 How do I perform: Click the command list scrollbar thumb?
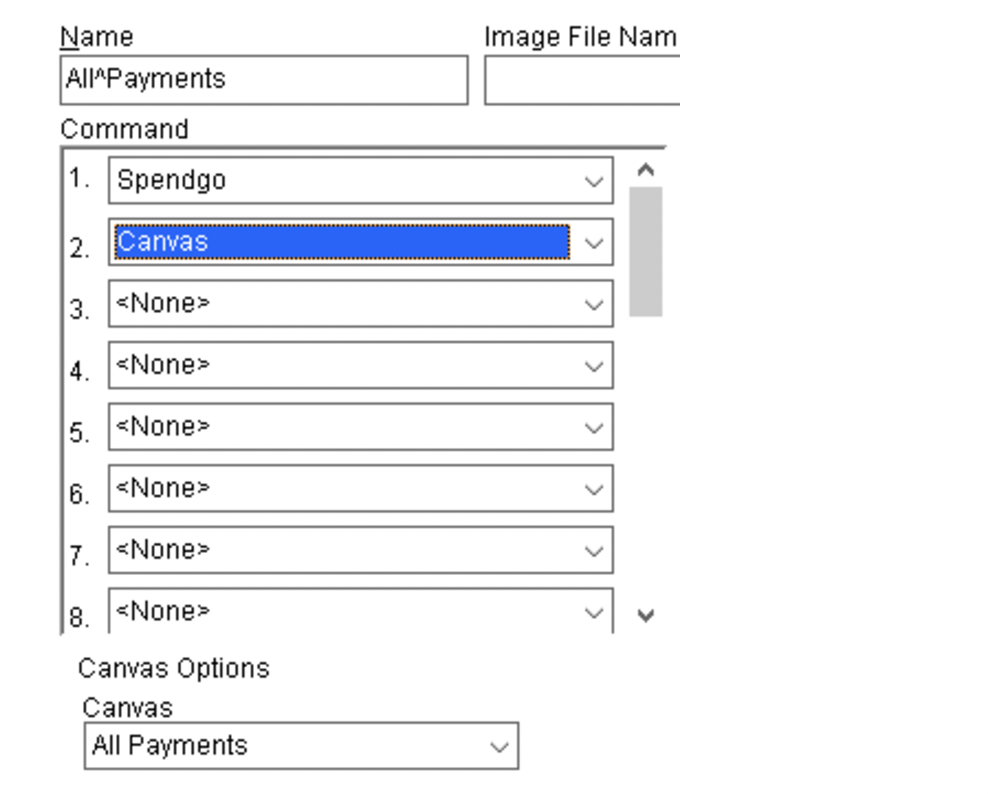[x=646, y=250]
